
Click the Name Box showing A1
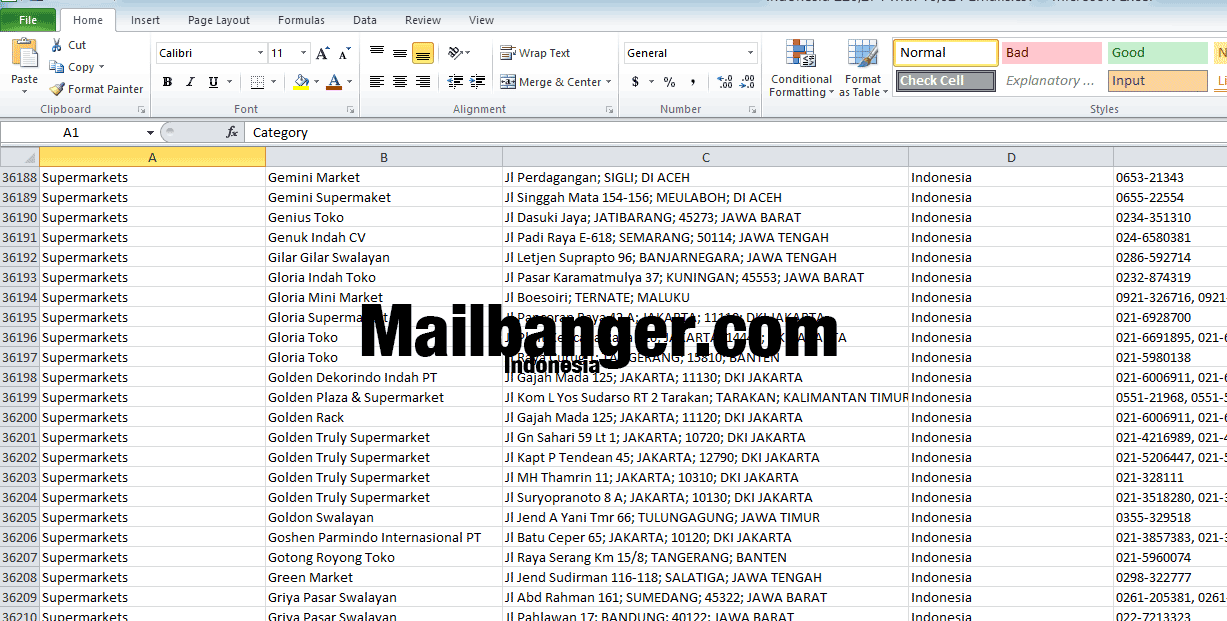point(72,132)
